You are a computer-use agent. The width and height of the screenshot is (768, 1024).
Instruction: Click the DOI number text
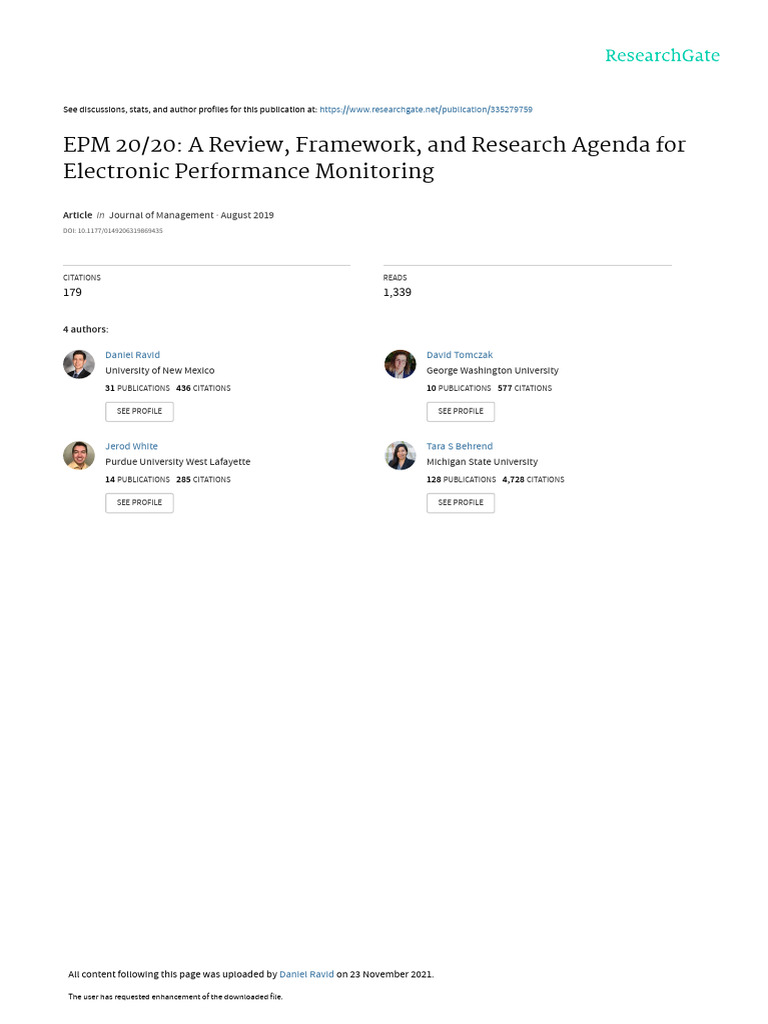pos(113,231)
